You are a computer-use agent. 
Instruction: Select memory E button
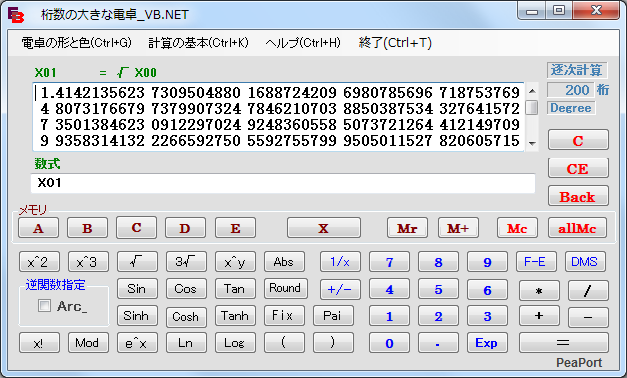click(236, 228)
